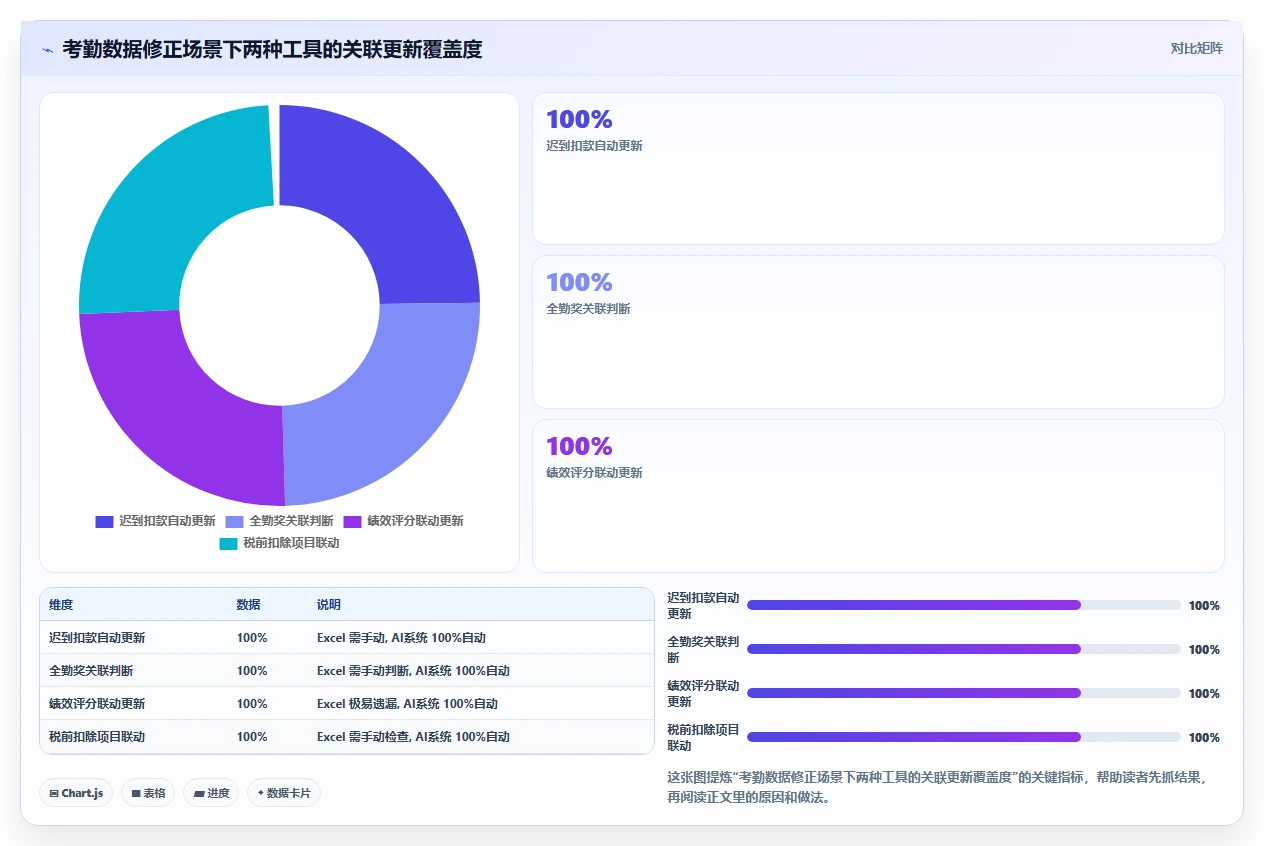The width and height of the screenshot is (1264, 846).
Task: Click the lightning icon beside the title
Action: pos(47,50)
